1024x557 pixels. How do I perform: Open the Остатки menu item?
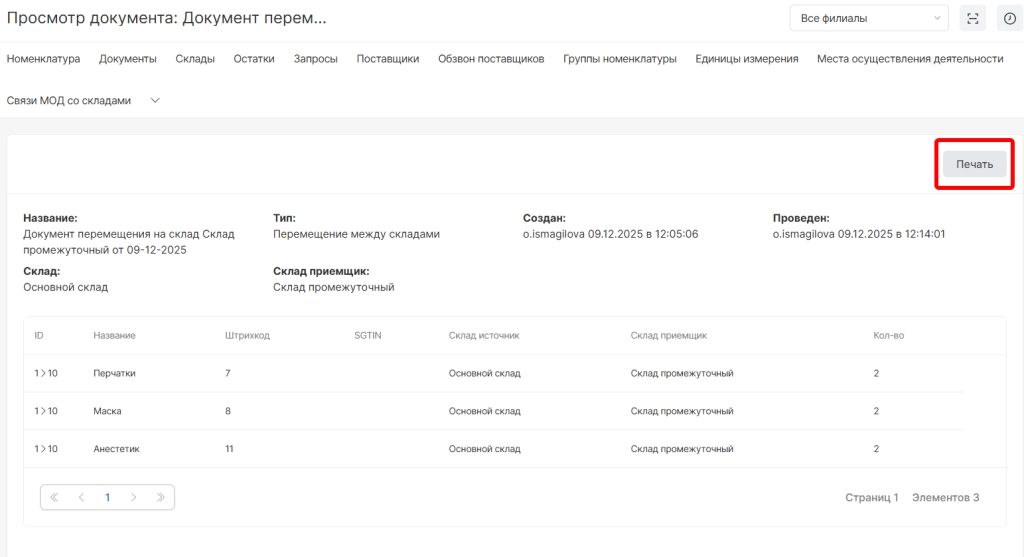pyautogui.click(x=254, y=59)
